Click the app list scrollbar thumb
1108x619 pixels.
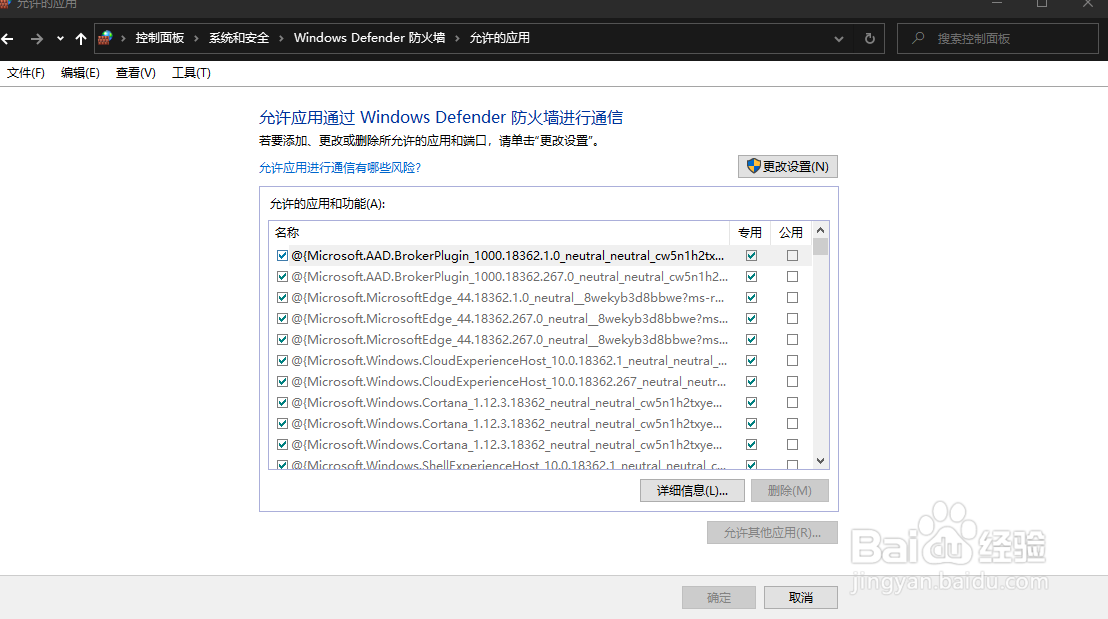click(x=820, y=247)
